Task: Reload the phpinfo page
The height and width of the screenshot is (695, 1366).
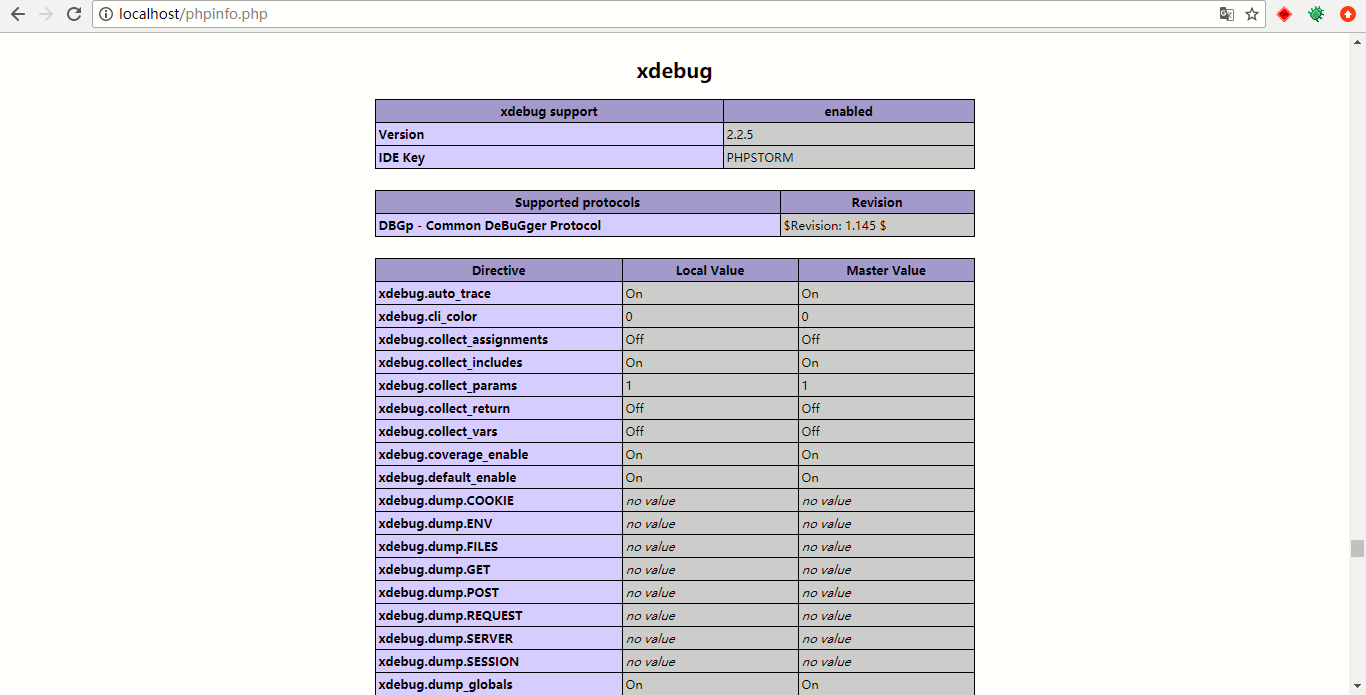Action: click(x=74, y=14)
